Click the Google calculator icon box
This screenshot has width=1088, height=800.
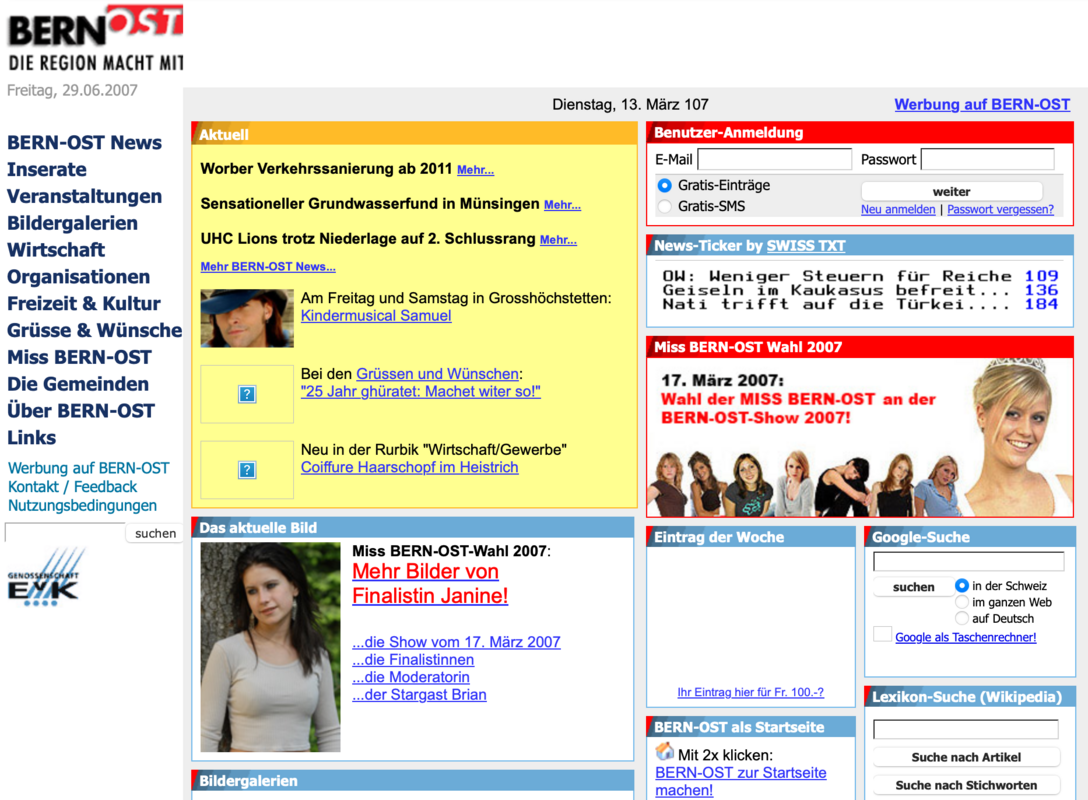point(882,634)
